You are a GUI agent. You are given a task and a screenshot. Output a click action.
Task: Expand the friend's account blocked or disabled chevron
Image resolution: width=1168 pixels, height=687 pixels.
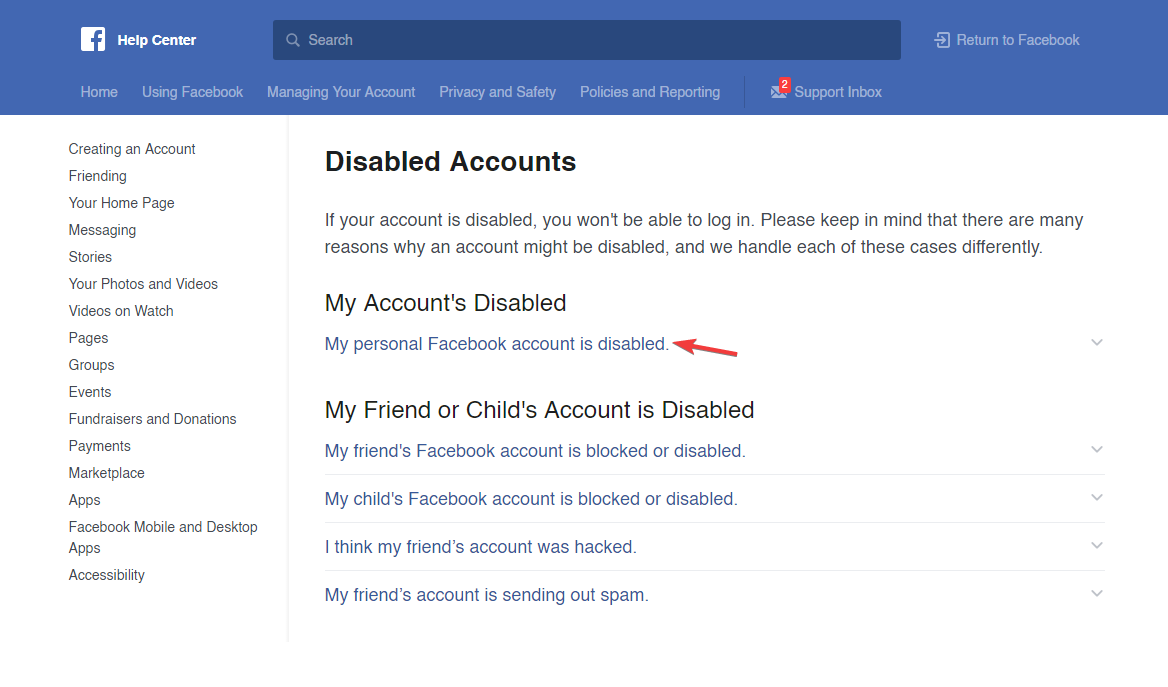pos(1096,449)
